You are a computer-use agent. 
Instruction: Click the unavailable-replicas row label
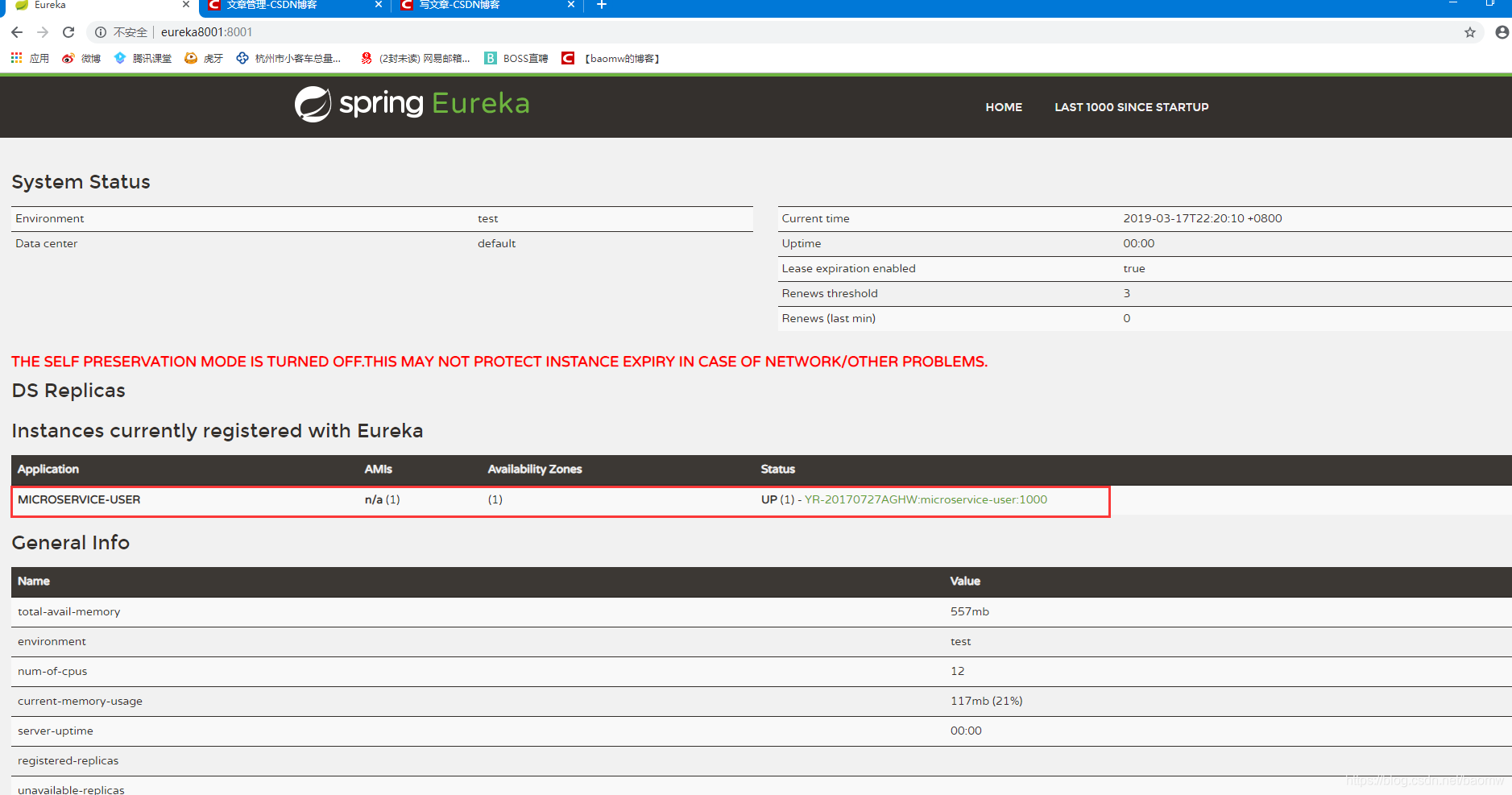(x=71, y=789)
